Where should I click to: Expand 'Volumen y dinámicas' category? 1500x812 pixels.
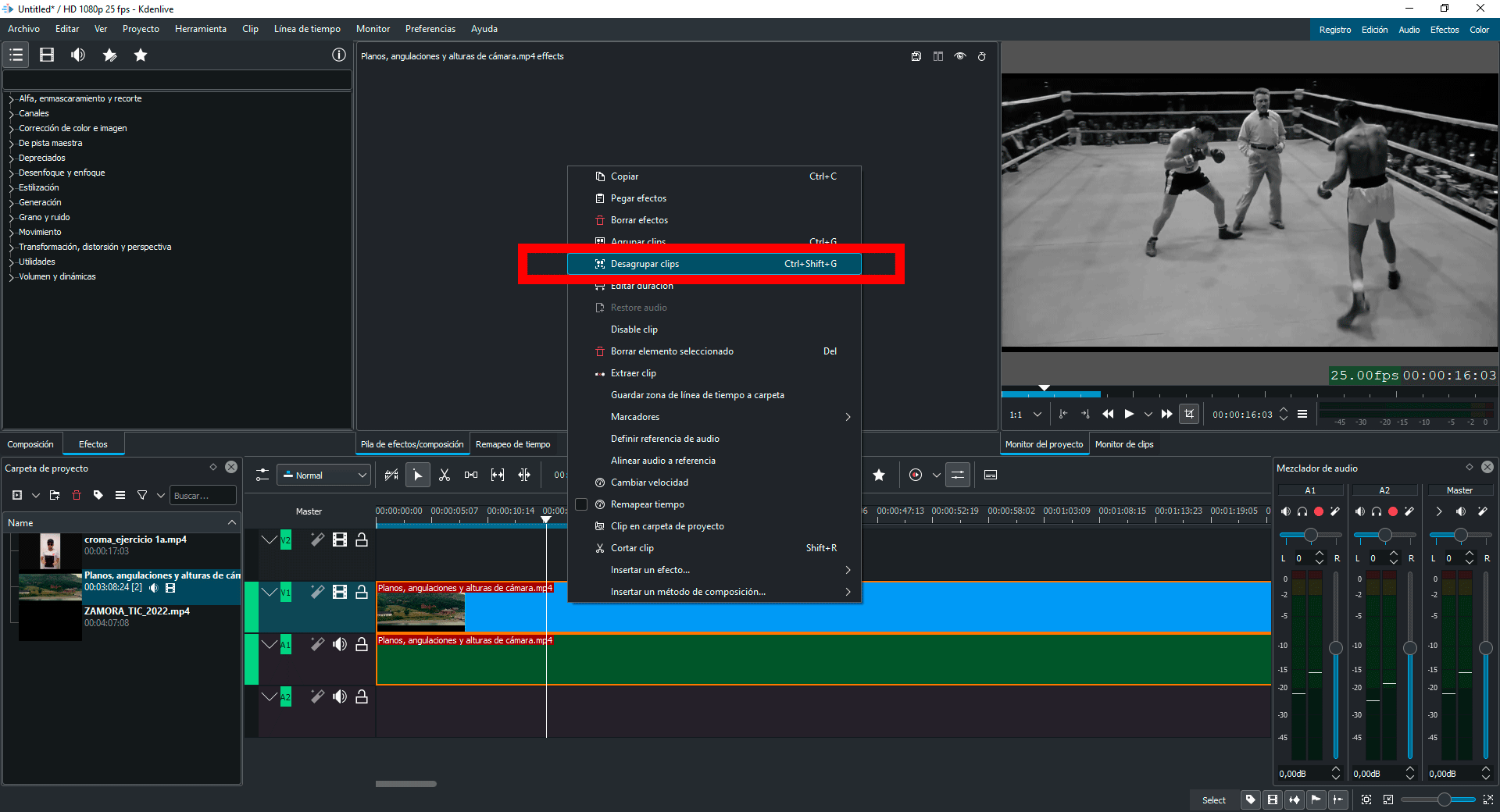(12, 277)
